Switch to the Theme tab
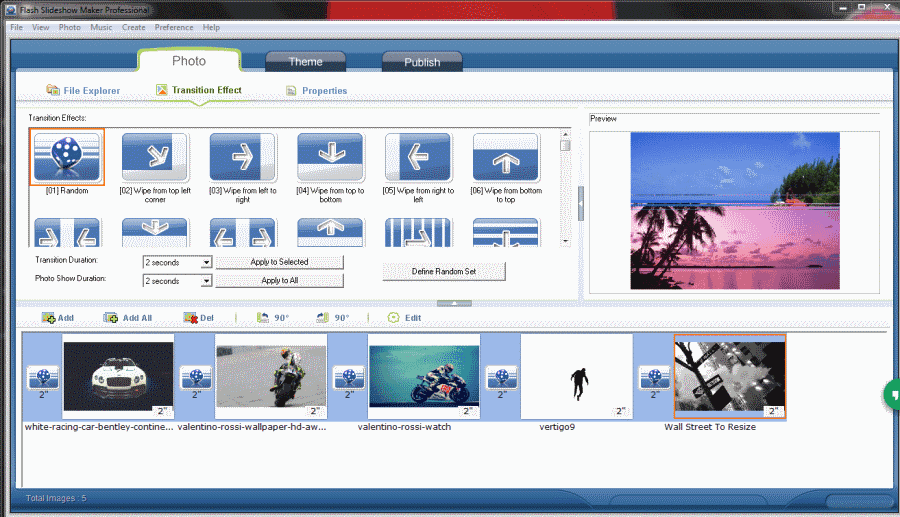This screenshot has width=900, height=517. [305, 61]
